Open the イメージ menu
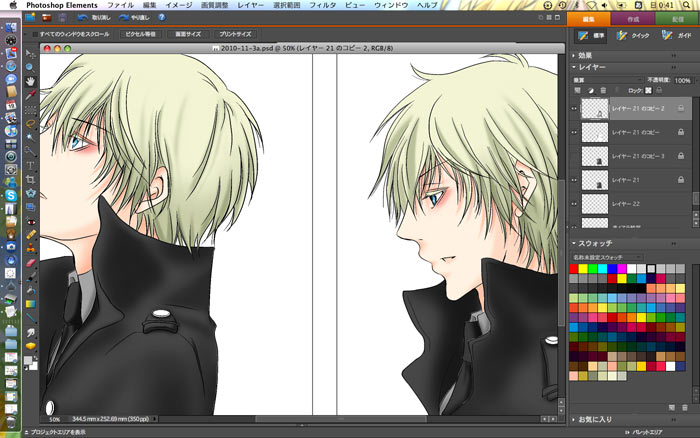This screenshot has height=438, width=700. coord(179,5)
